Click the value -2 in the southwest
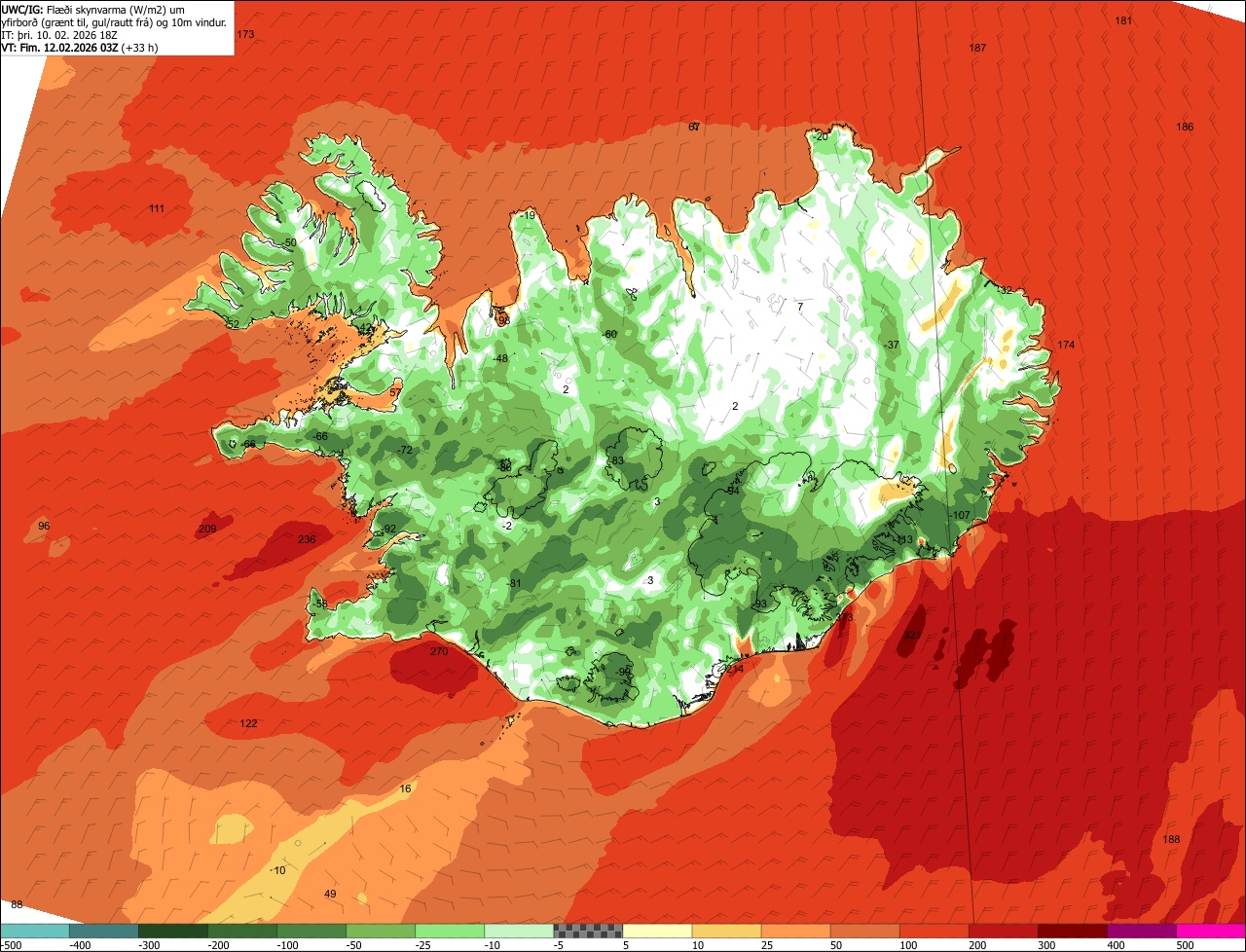Screen dimensions: 1246x952 pyautogui.click(x=506, y=525)
